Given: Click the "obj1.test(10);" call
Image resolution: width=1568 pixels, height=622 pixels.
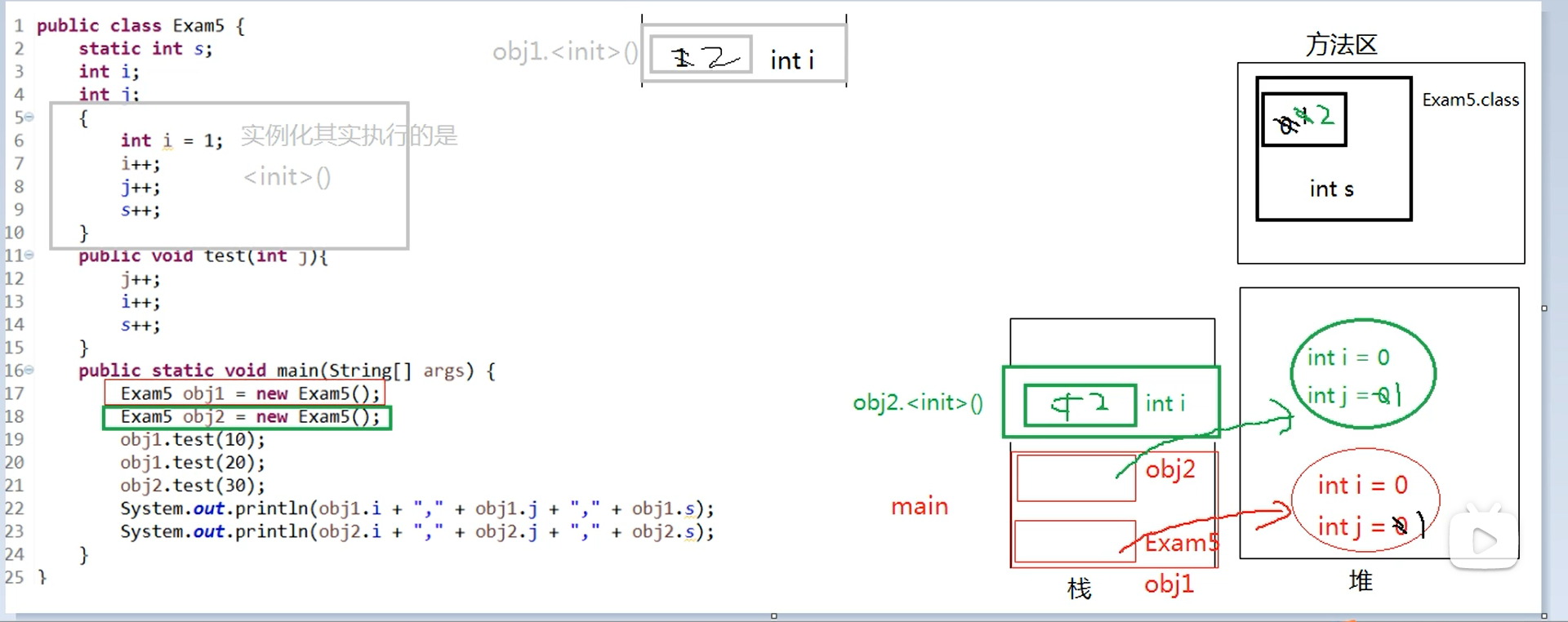Looking at the screenshot, I should [x=193, y=440].
